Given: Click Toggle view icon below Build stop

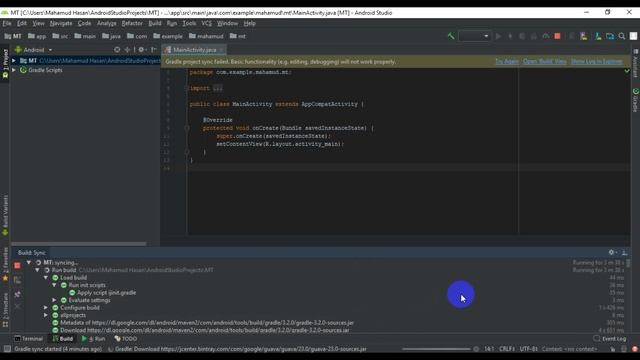Looking at the screenshot, I should (17, 280).
